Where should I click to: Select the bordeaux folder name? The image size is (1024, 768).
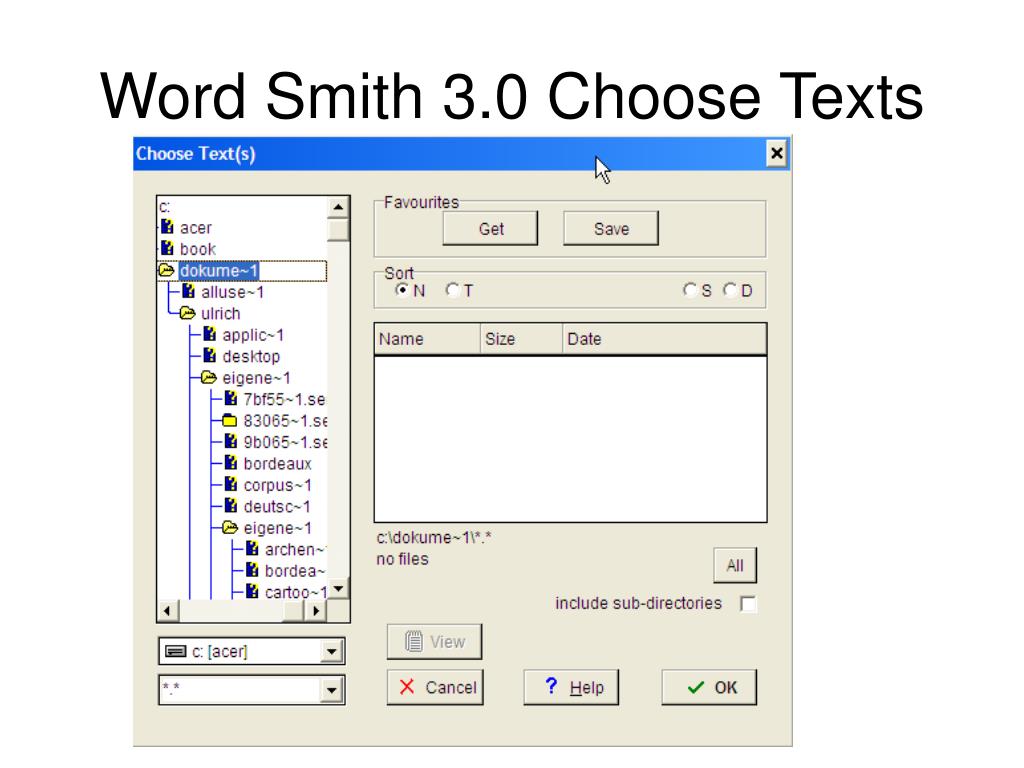[x=278, y=464]
